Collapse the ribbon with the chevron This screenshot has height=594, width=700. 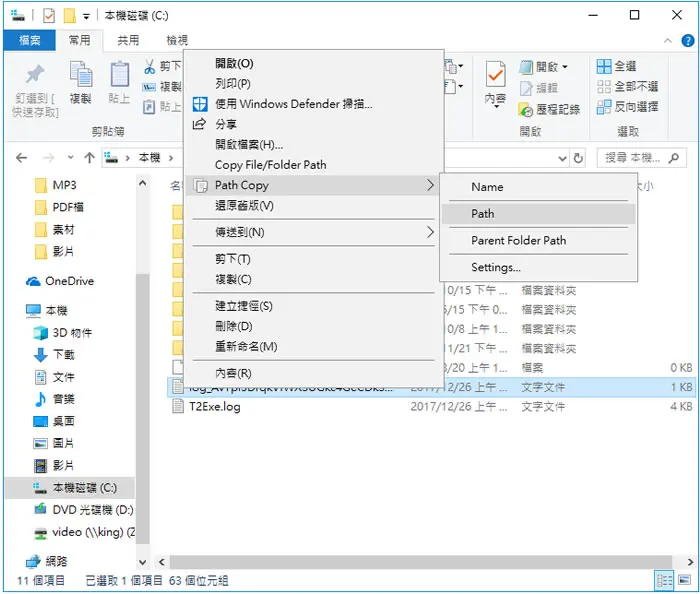668,41
